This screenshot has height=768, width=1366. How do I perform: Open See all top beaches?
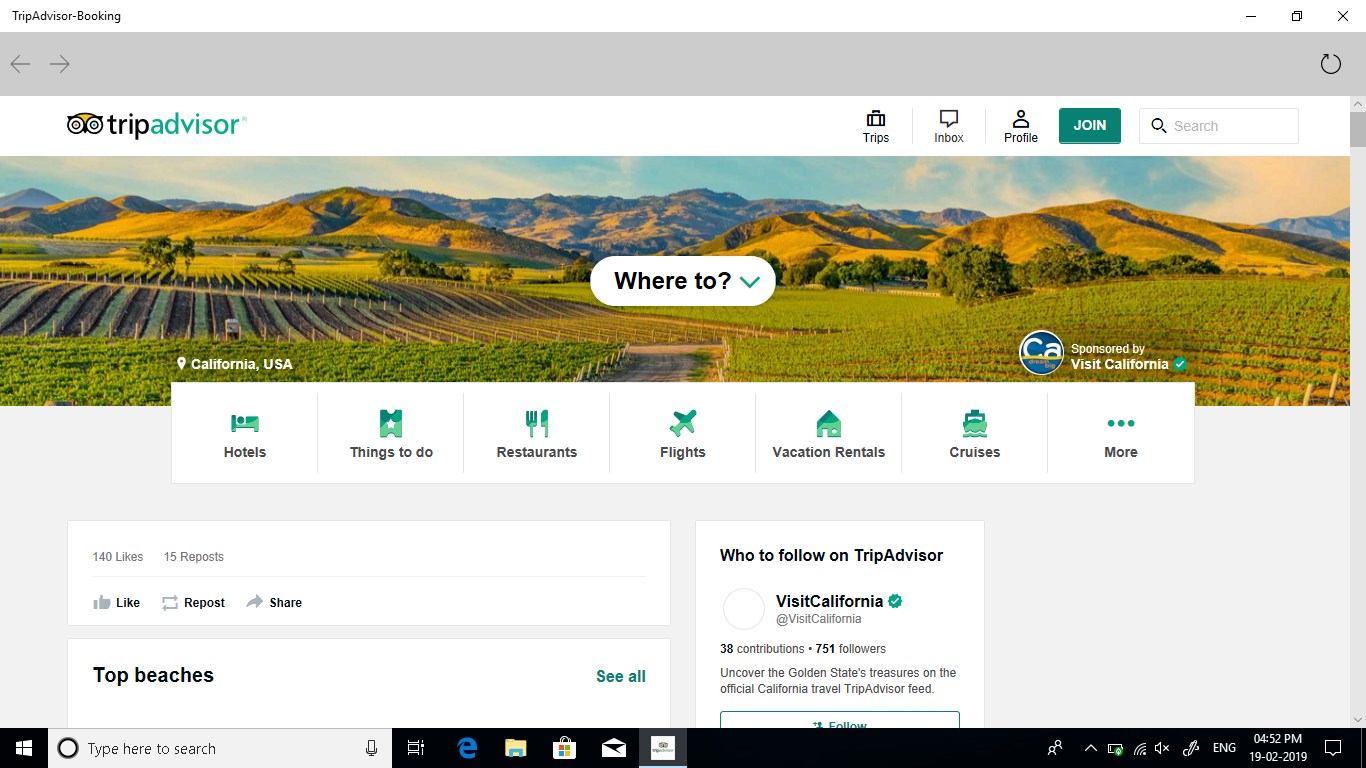click(x=621, y=676)
